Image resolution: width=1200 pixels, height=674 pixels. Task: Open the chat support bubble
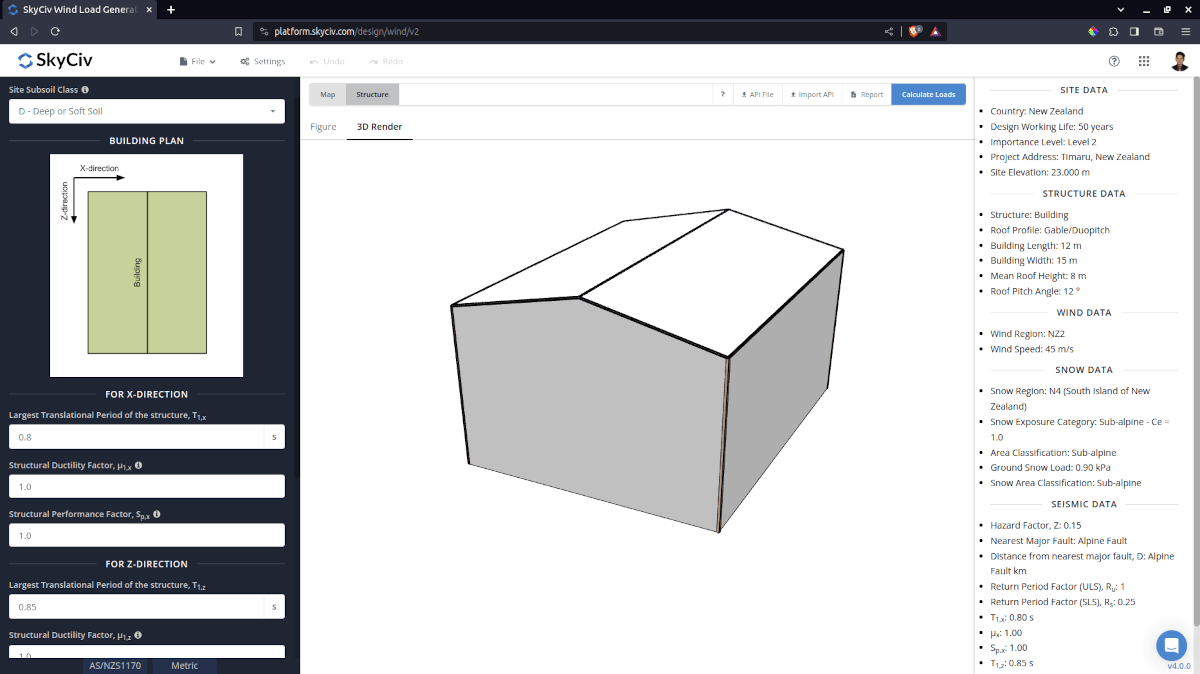1171,645
